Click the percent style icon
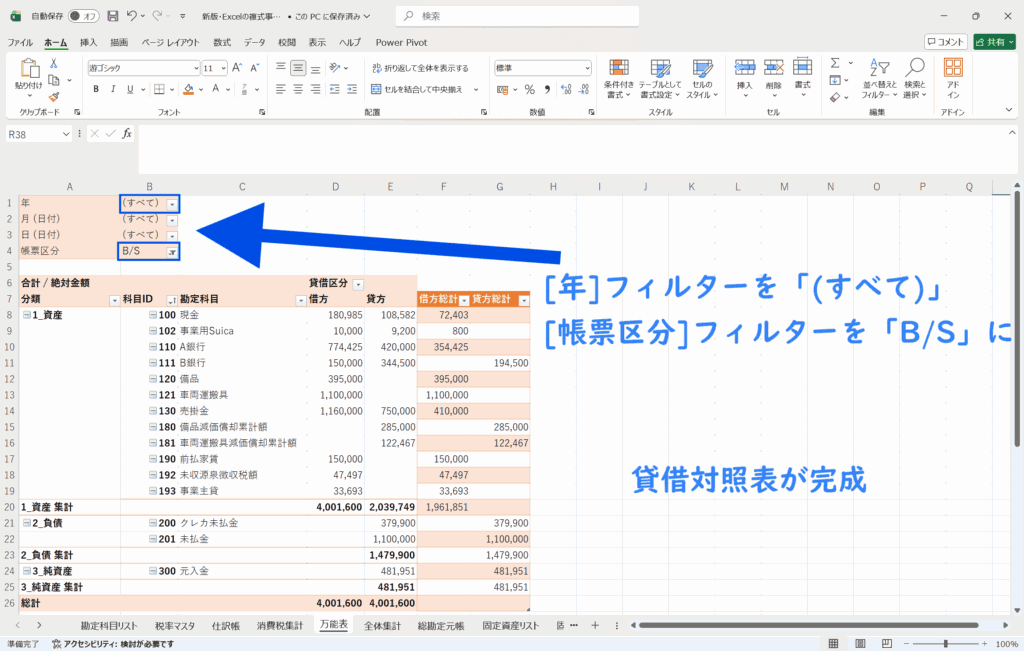1024x651 pixels. pyautogui.click(x=529, y=89)
